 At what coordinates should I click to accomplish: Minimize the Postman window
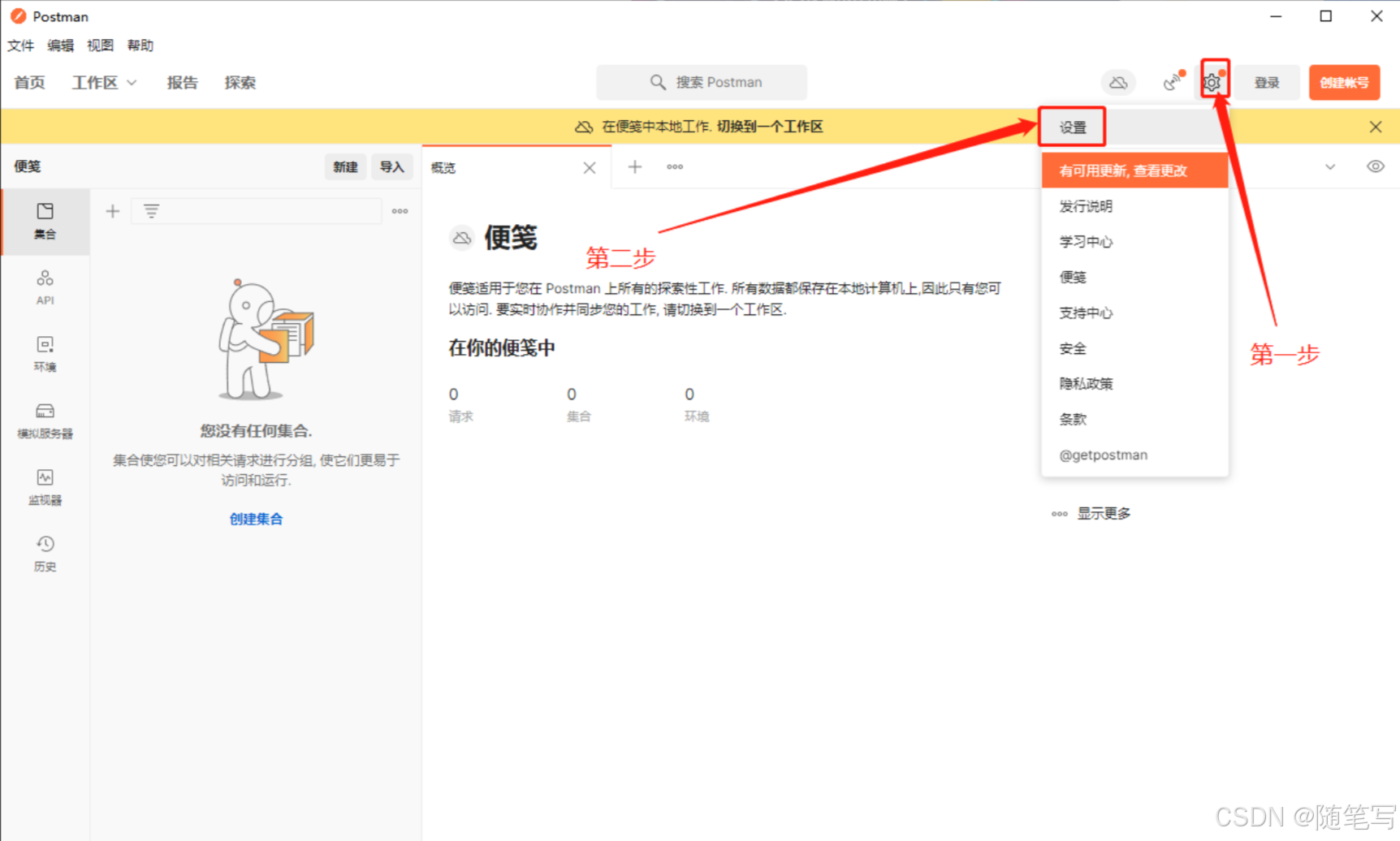pos(1276,16)
